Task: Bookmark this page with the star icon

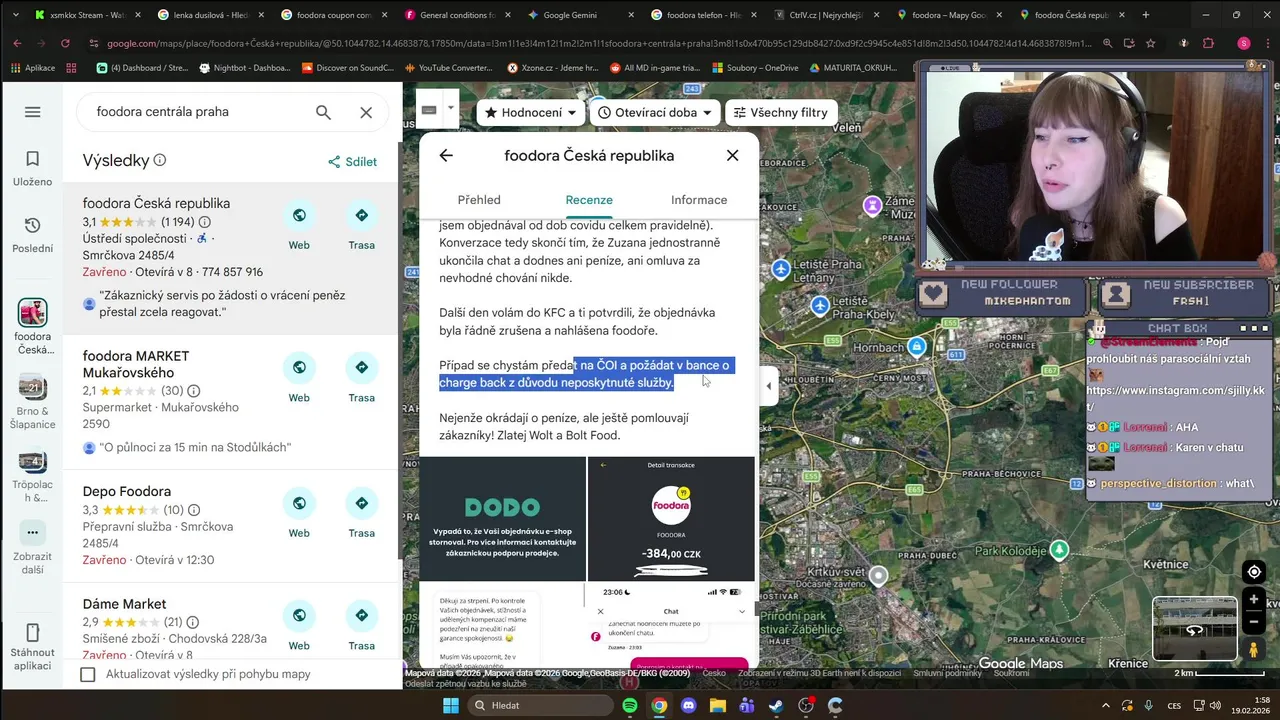Action: click(x=1151, y=44)
